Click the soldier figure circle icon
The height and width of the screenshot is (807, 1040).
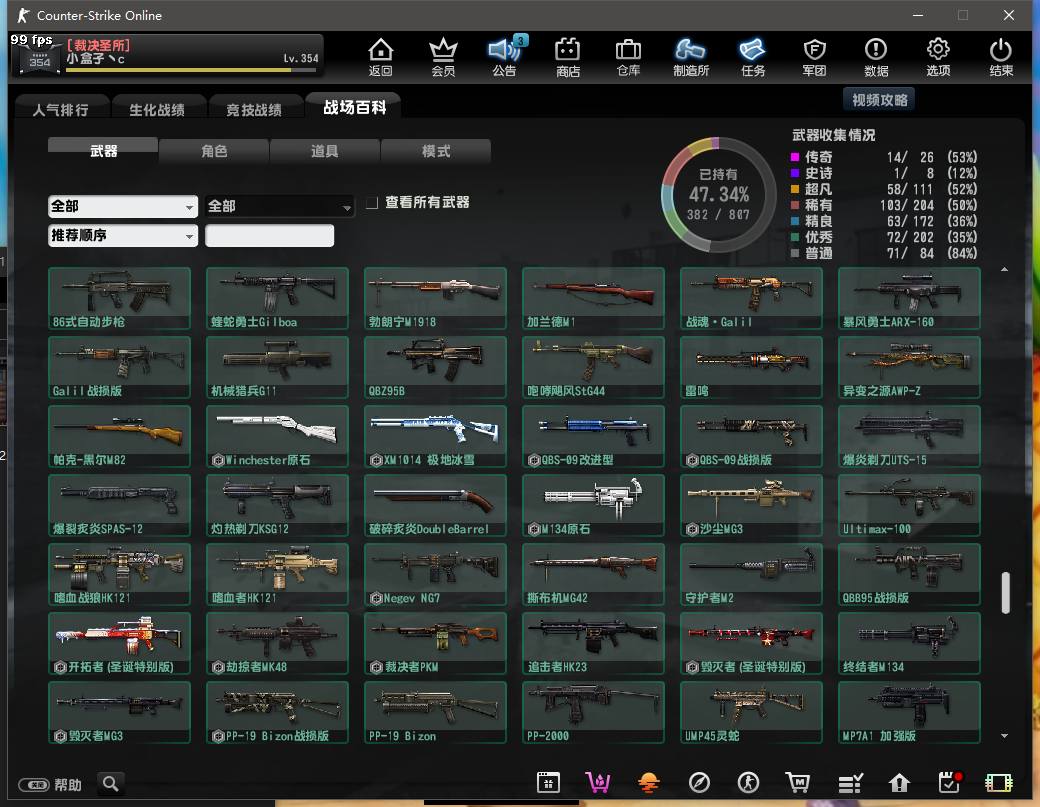coord(749,783)
